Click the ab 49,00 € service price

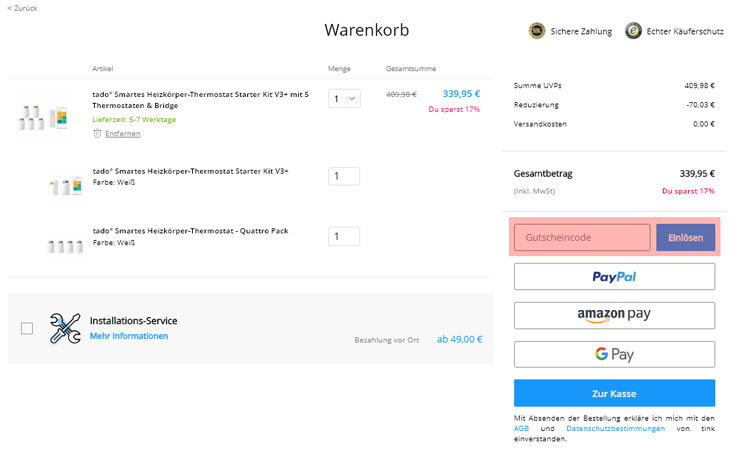click(x=459, y=339)
